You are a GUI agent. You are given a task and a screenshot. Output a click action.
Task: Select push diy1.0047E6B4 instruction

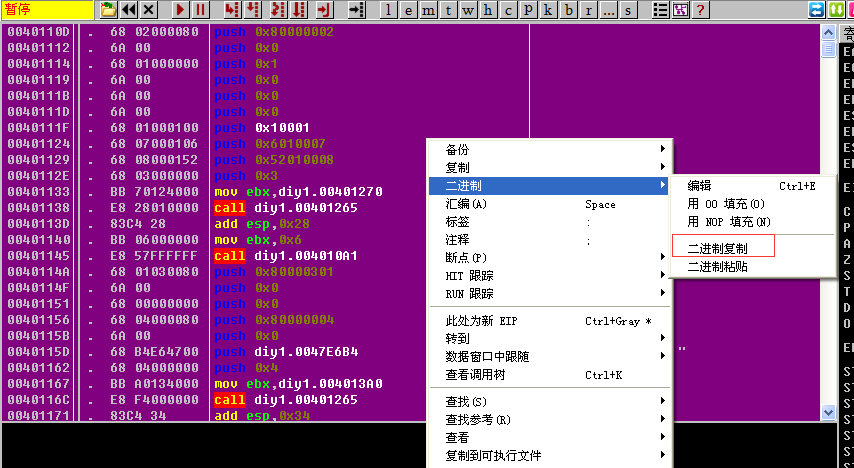[286, 351]
